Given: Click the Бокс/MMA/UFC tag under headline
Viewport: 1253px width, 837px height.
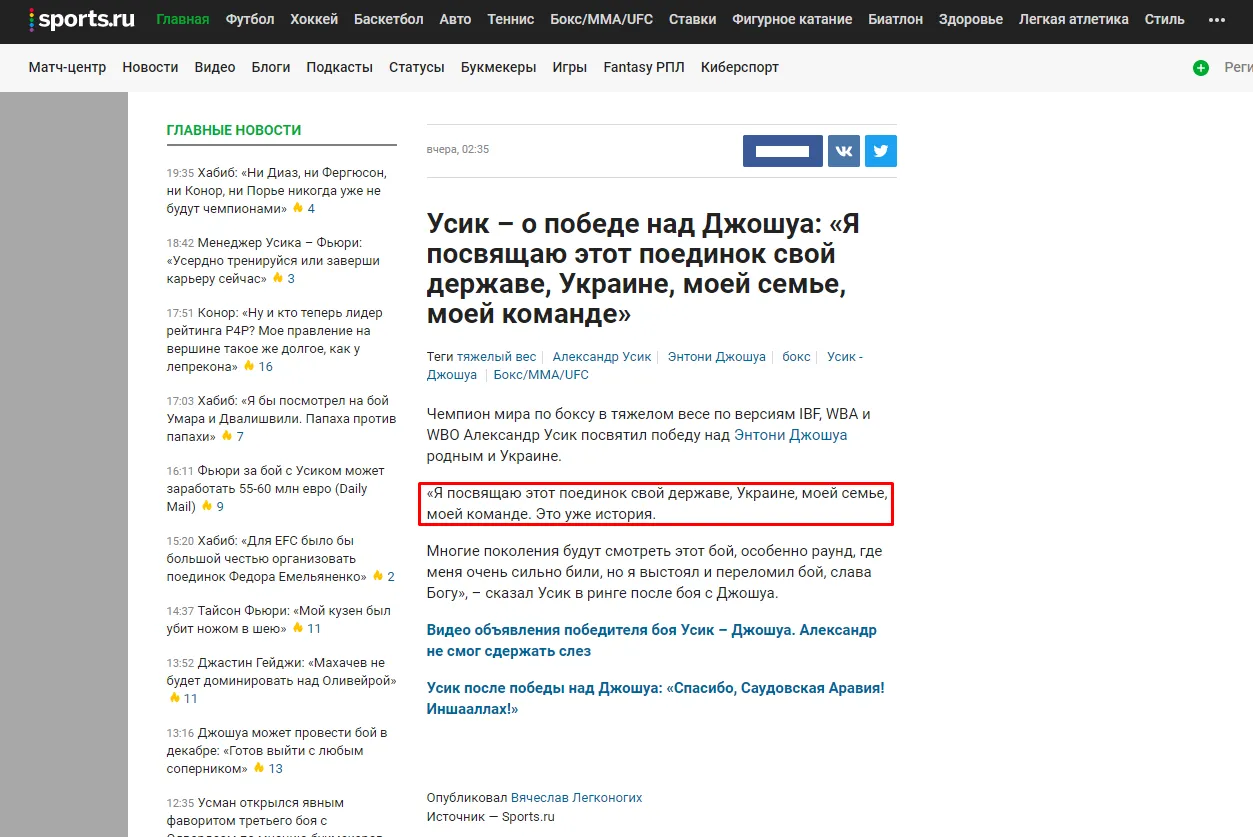Looking at the screenshot, I should (541, 375).
